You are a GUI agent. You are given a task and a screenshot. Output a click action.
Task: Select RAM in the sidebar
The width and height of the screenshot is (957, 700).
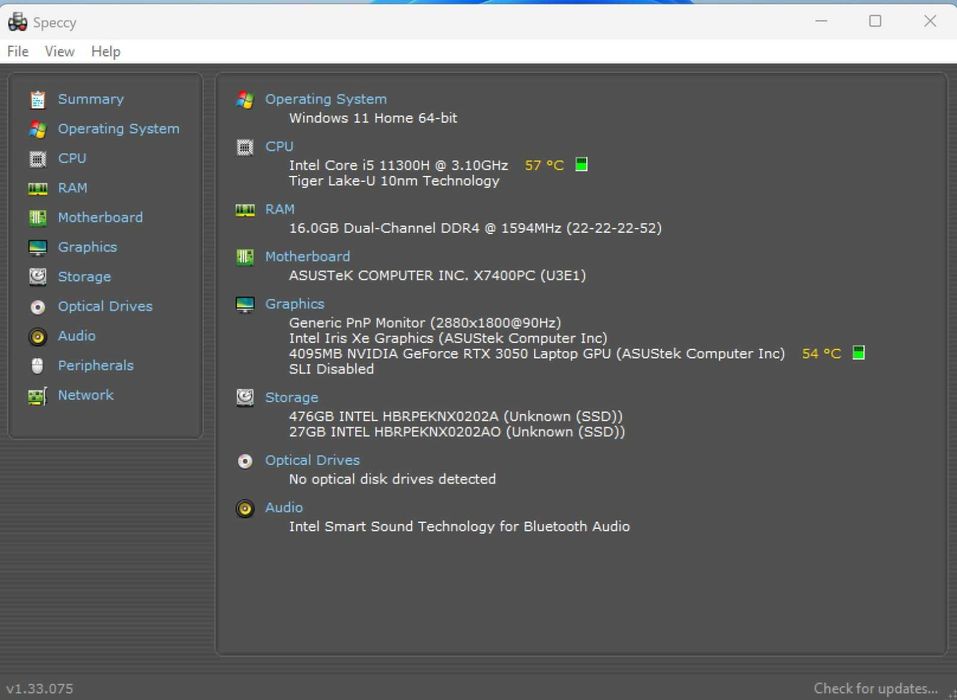pyautogui.click(x=72, y=188)
